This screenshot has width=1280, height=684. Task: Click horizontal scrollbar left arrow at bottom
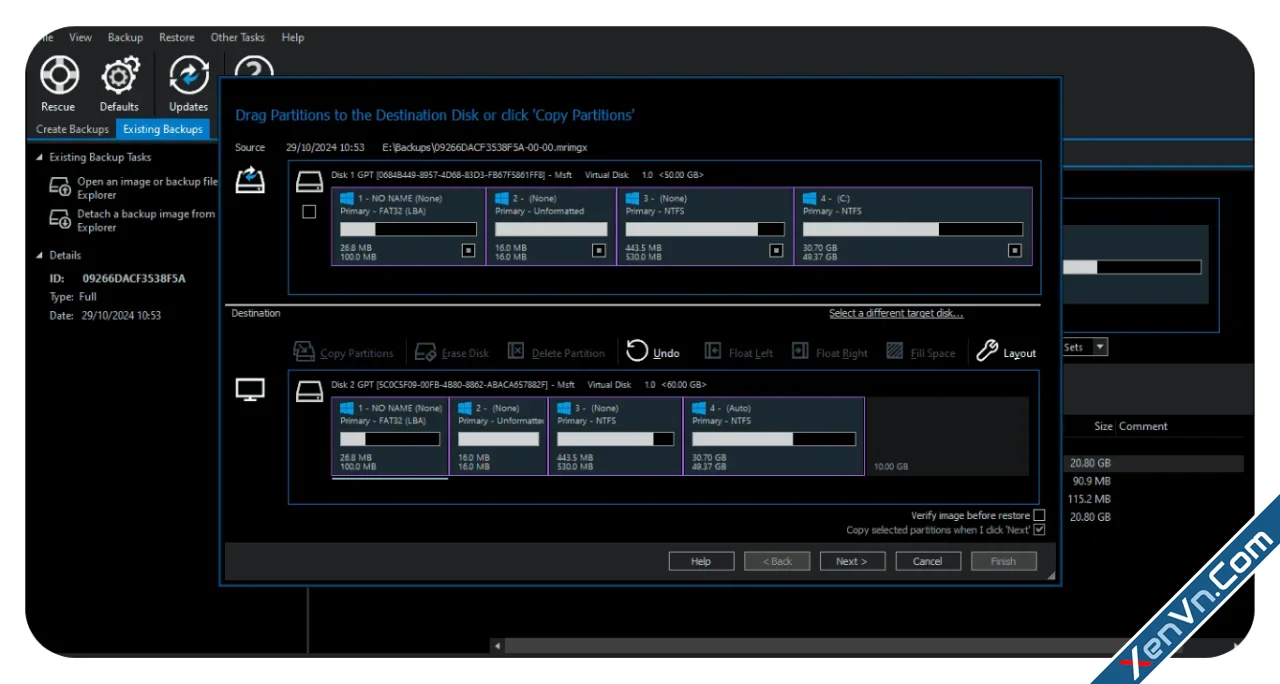click(498, 646)
